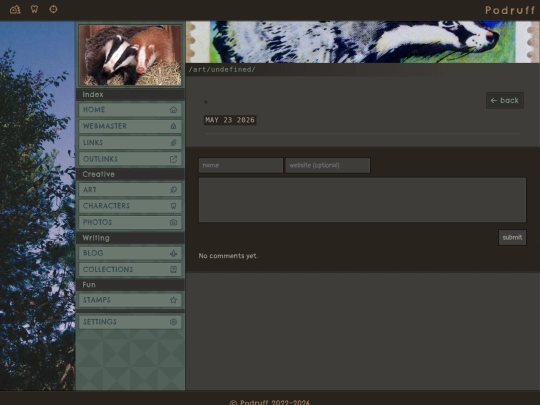Click the No comments yet text
Image resolution: width=540 pixels, height=405 pixels.
click(x=228, y=256)
